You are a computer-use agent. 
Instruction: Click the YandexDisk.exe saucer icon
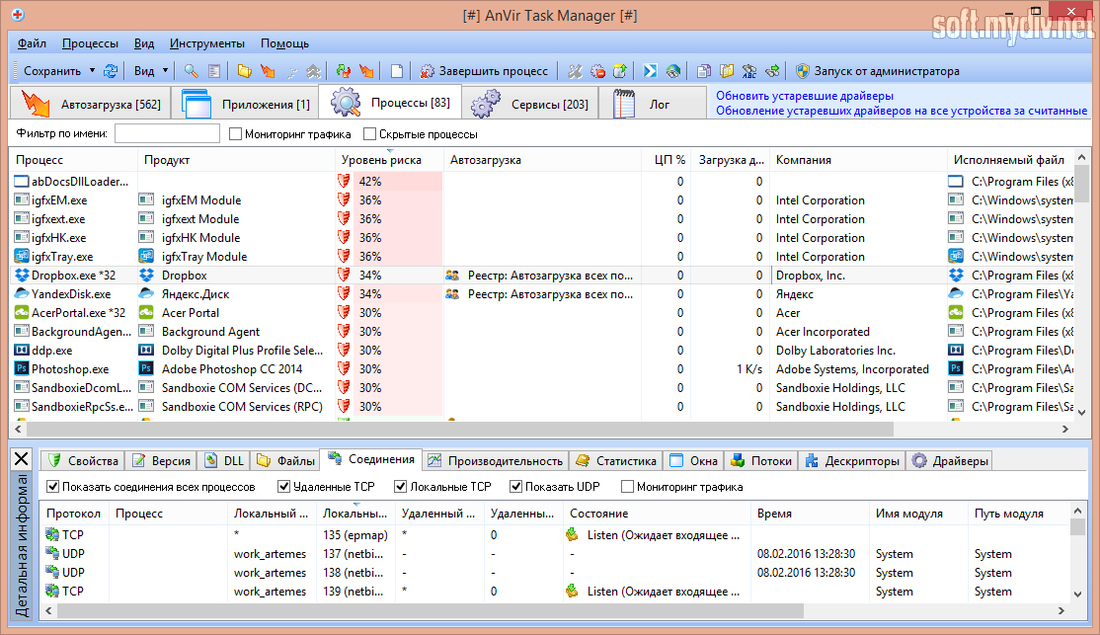click(x=22, y=294)
